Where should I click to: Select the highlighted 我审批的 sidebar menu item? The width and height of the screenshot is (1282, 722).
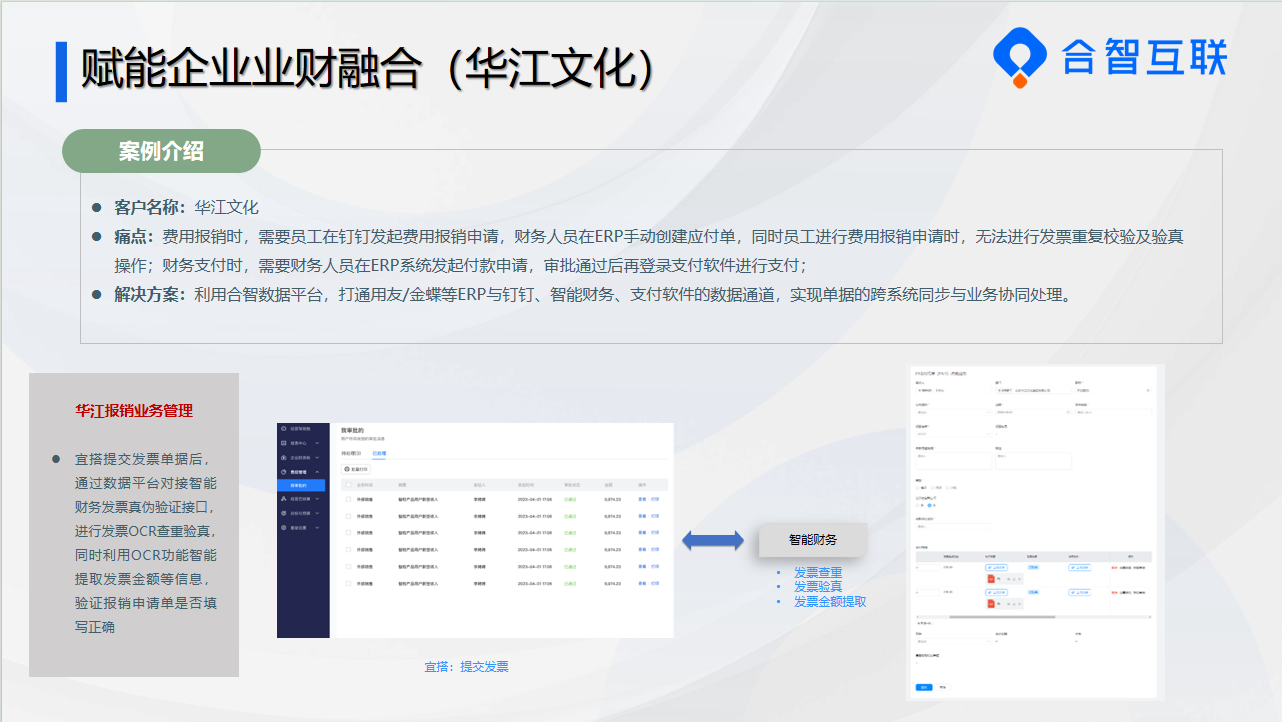301,485
